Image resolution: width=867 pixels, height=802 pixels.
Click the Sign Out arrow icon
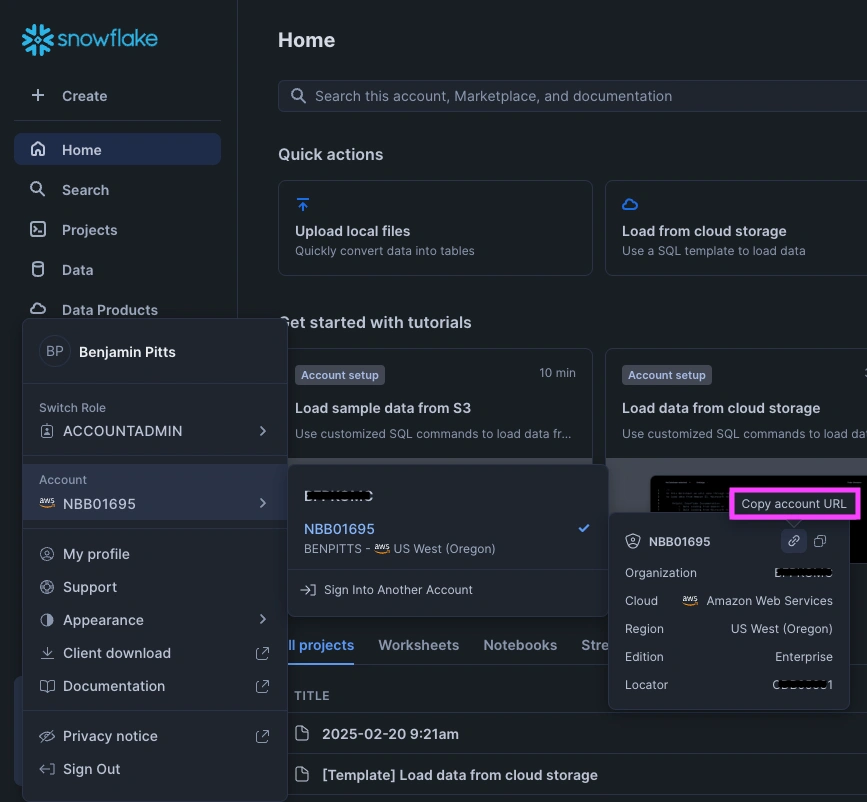pos(47,769)
